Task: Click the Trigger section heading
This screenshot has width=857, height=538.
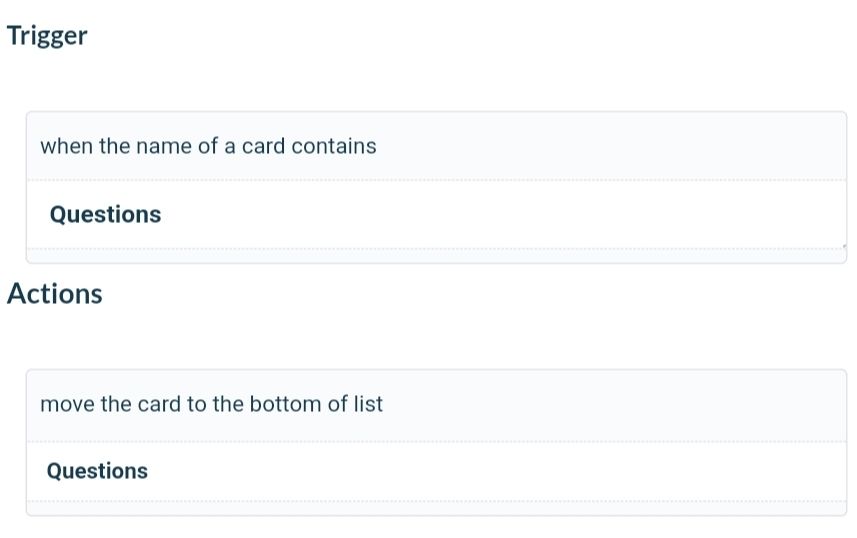Action: 47,36
